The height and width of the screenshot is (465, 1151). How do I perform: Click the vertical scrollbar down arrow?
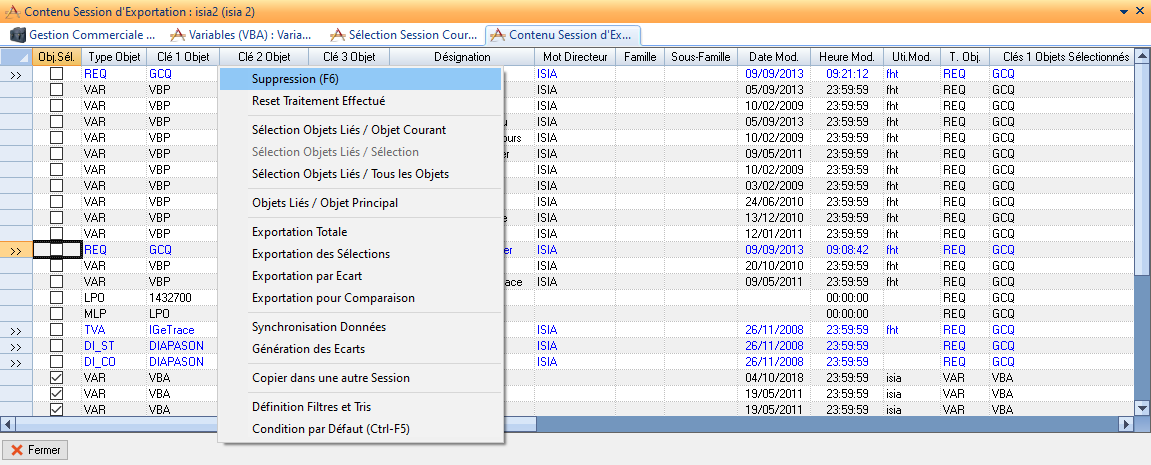coord(1142,406)
